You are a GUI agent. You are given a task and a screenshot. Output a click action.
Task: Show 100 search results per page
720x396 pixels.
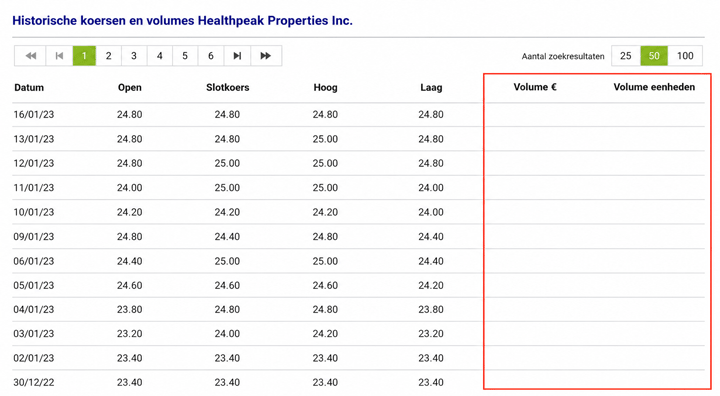pyautogui.click(x=685, y=56)
